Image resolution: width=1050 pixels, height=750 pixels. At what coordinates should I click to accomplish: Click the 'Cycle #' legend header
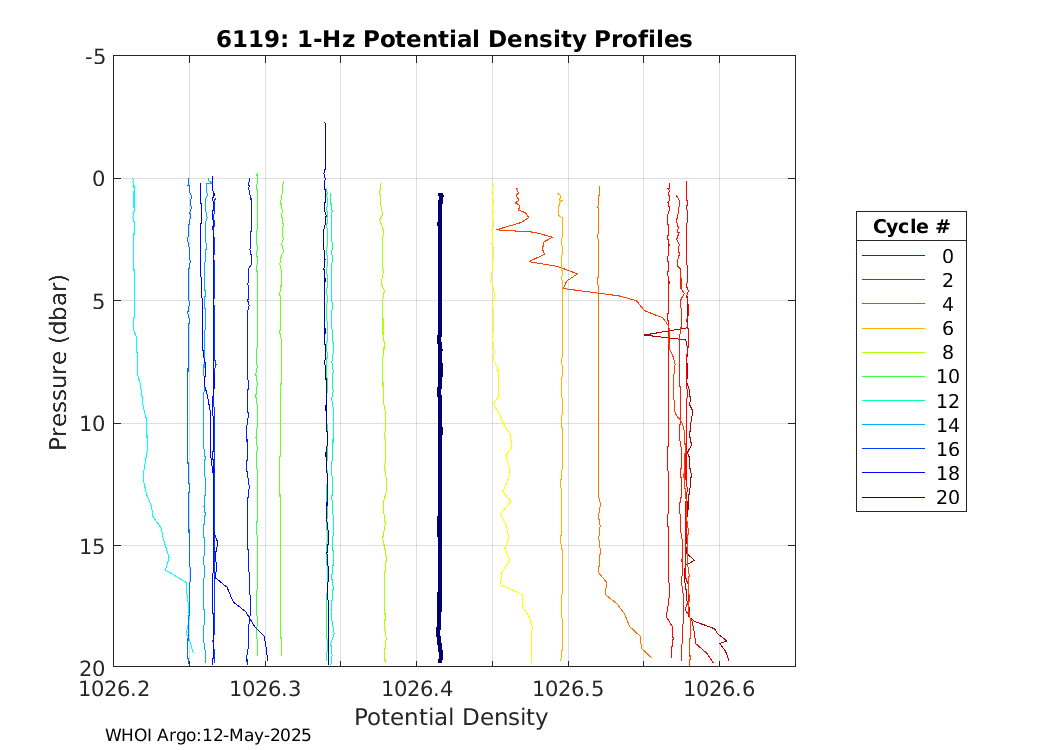pyautogui.click(x=911, y=226)
